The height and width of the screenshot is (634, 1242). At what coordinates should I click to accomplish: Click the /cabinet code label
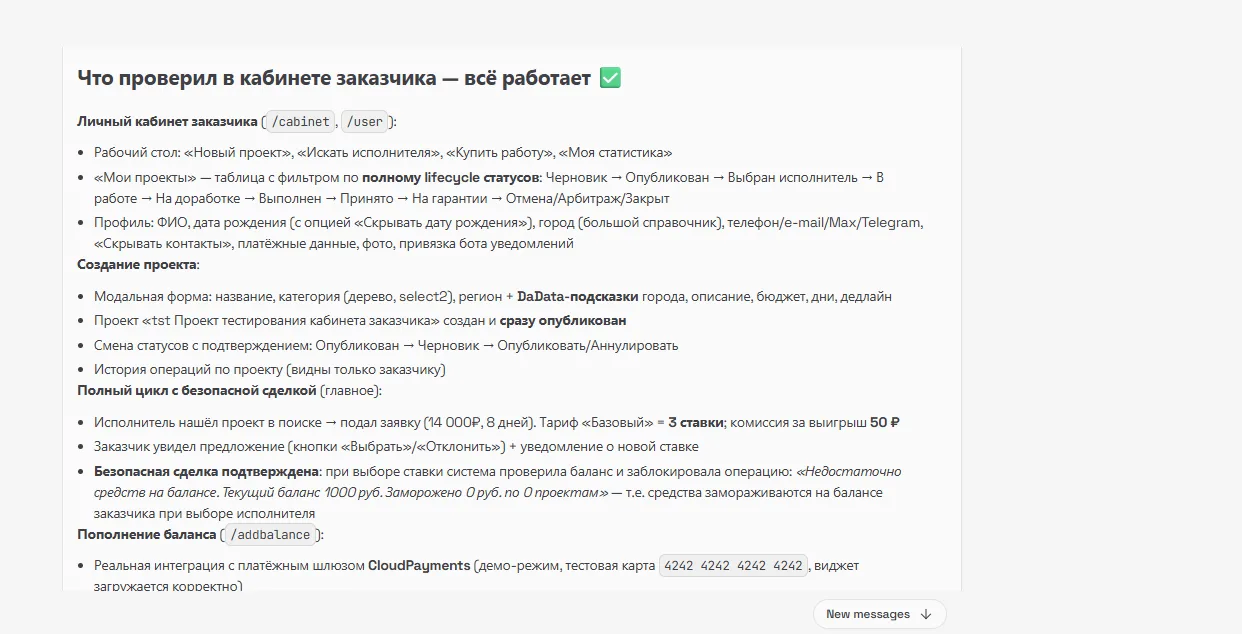pyautogui.click(x=300, y=122)
